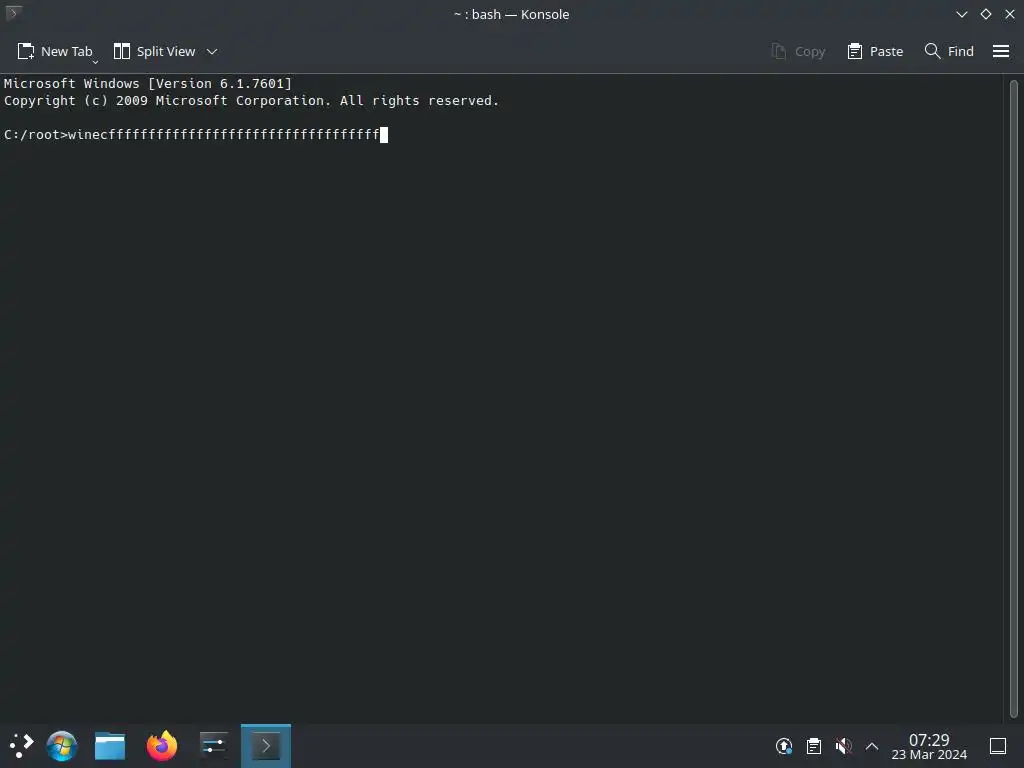Expand the New Tab profile dropdown arrow
The image size is (1024, 768).
coord(95,62)
